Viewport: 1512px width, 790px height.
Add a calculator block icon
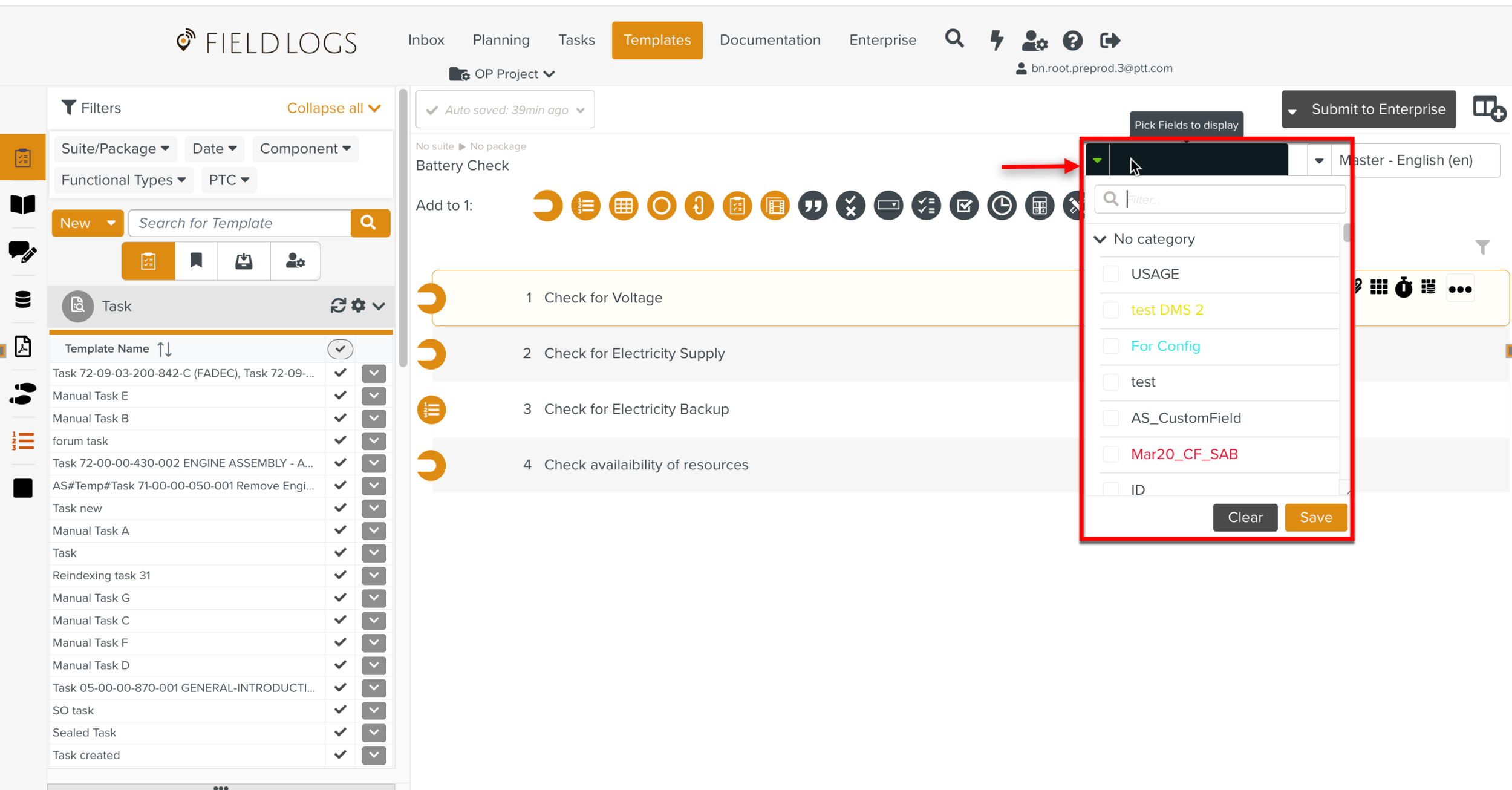1039,206
